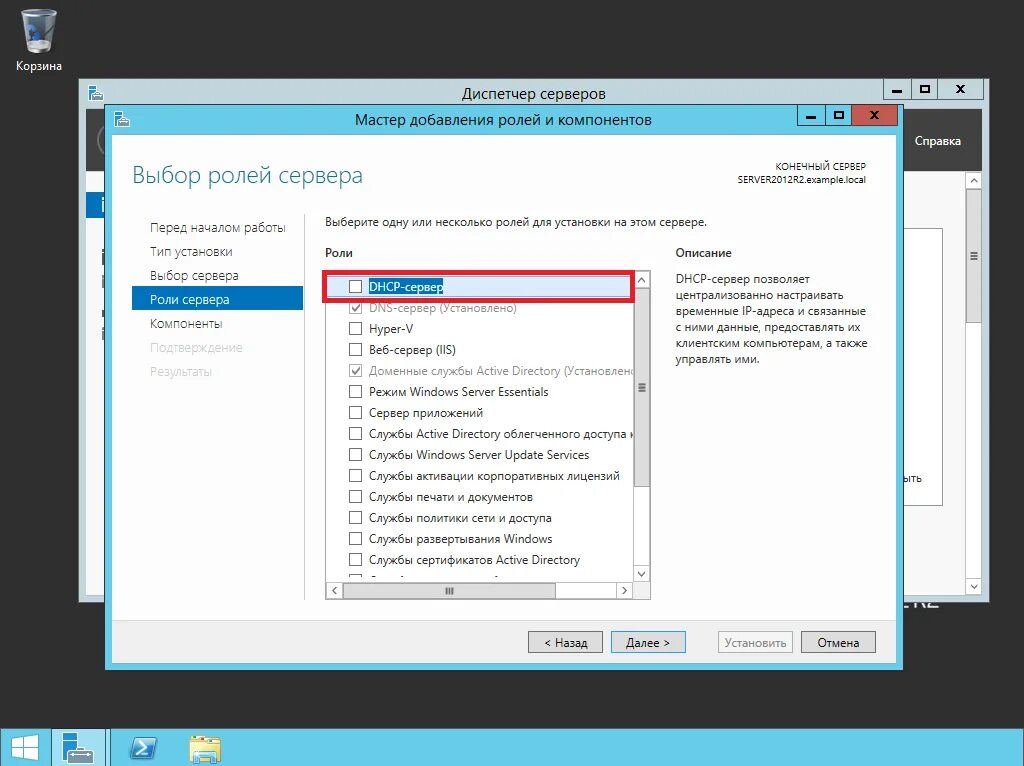Click SERVER2012R2.example.local destination server text
Screen dimensions: 1024x766
[801, 180]
